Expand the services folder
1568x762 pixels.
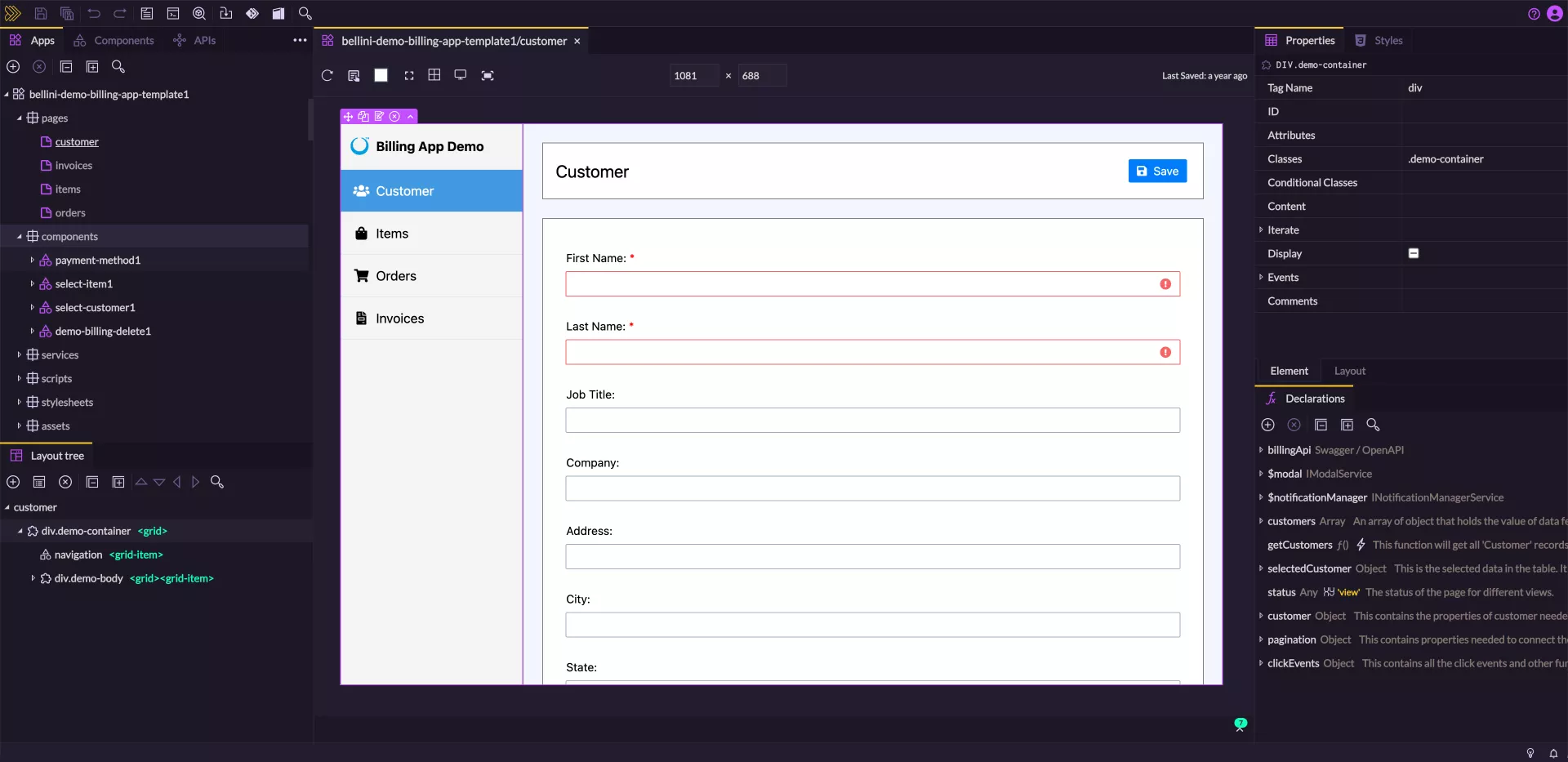coord(20,355)
